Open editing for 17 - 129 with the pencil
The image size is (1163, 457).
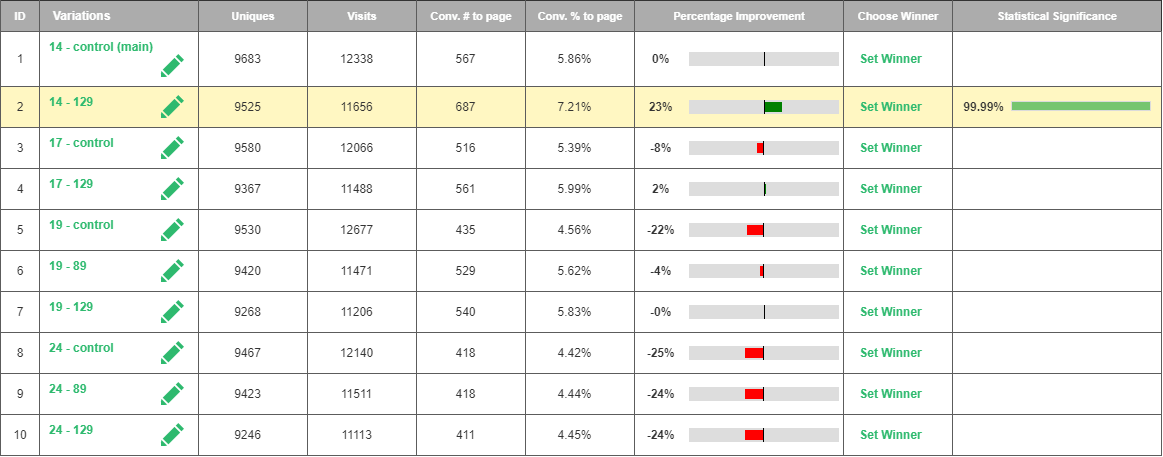[172, 189]
